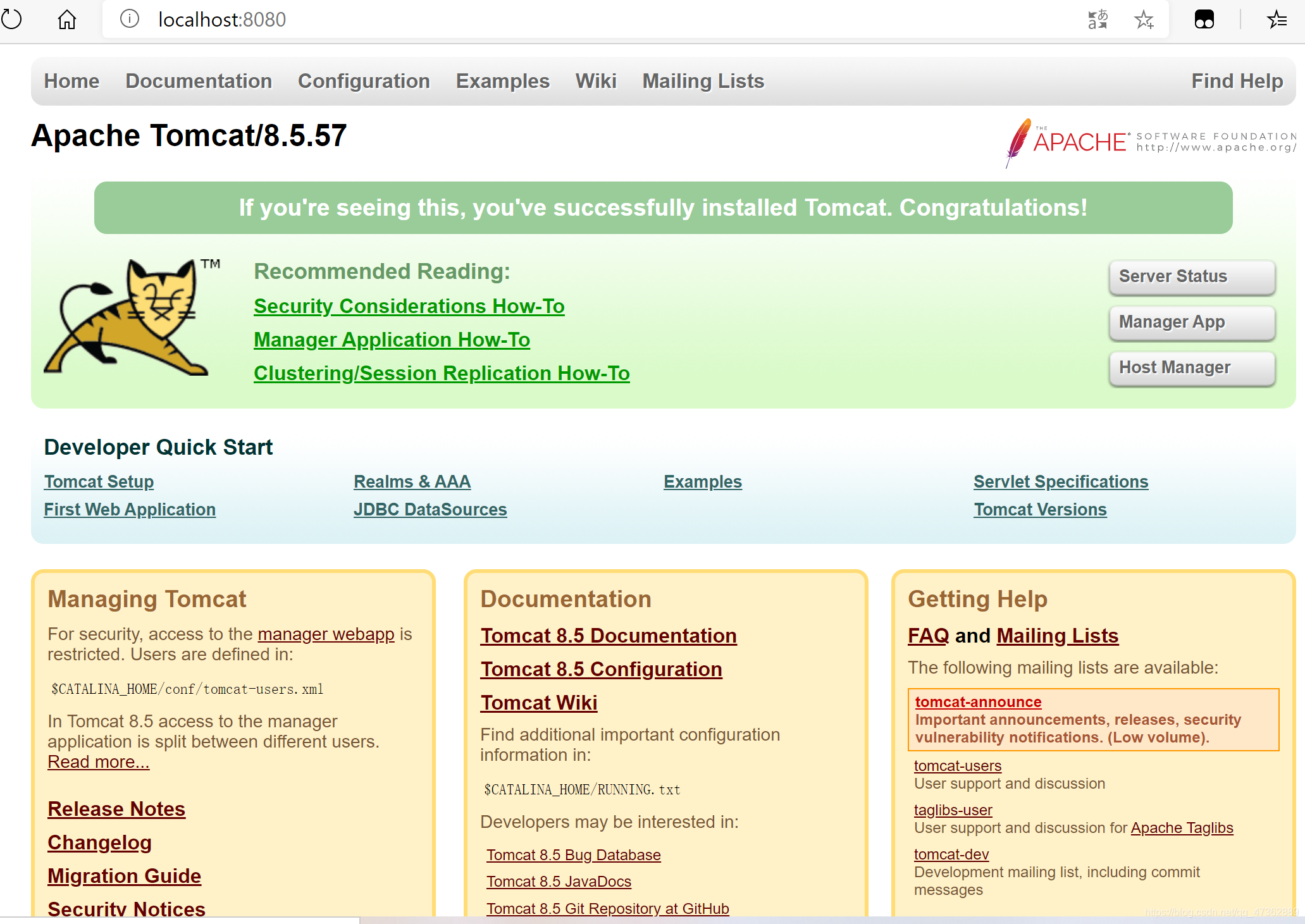Screen dimensions: 1305x924
Task: Open the Documentation nav item
Action: pyautogui.click(x=199, y=81)
